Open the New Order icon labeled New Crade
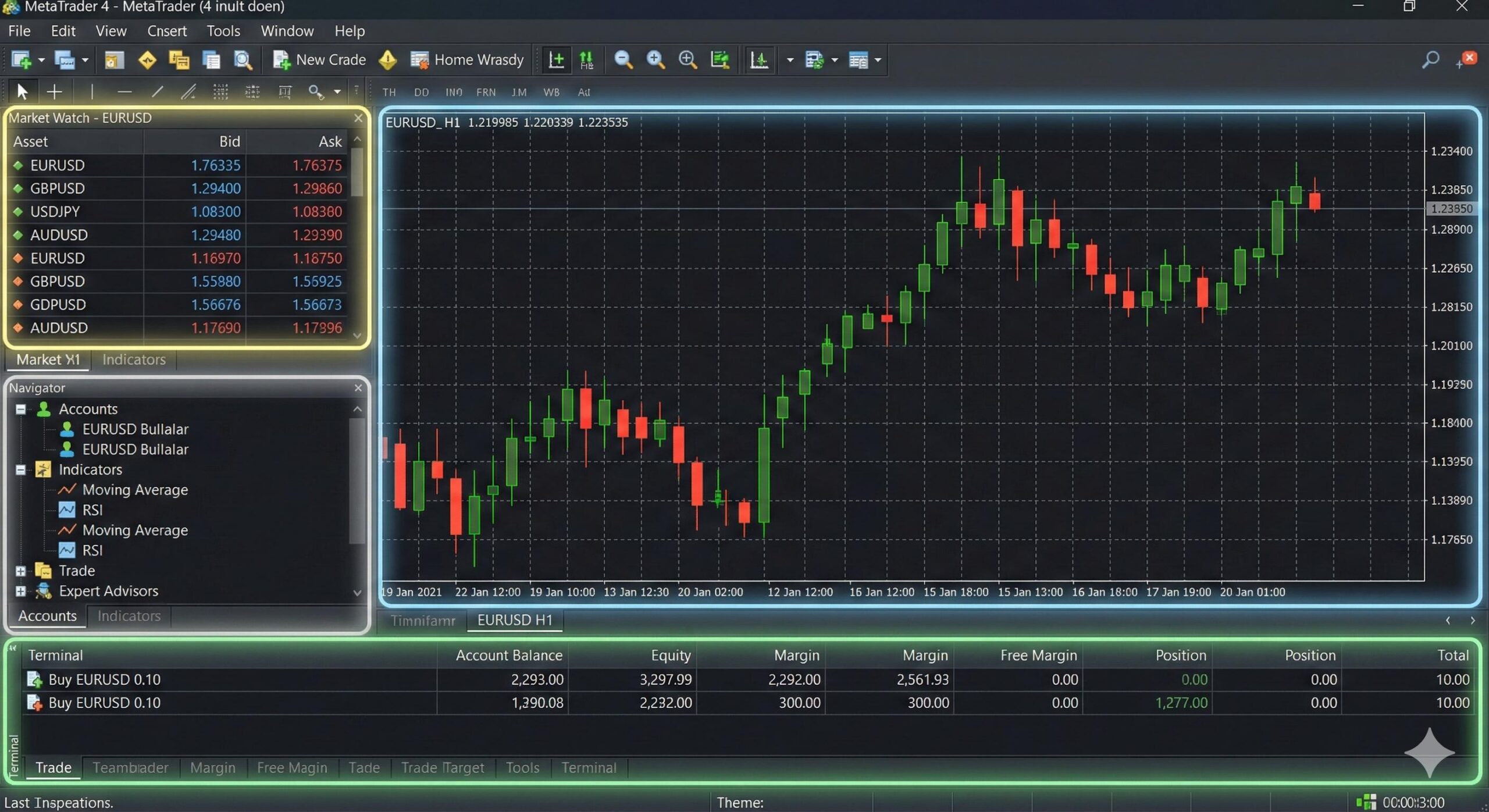 (319, 60)
